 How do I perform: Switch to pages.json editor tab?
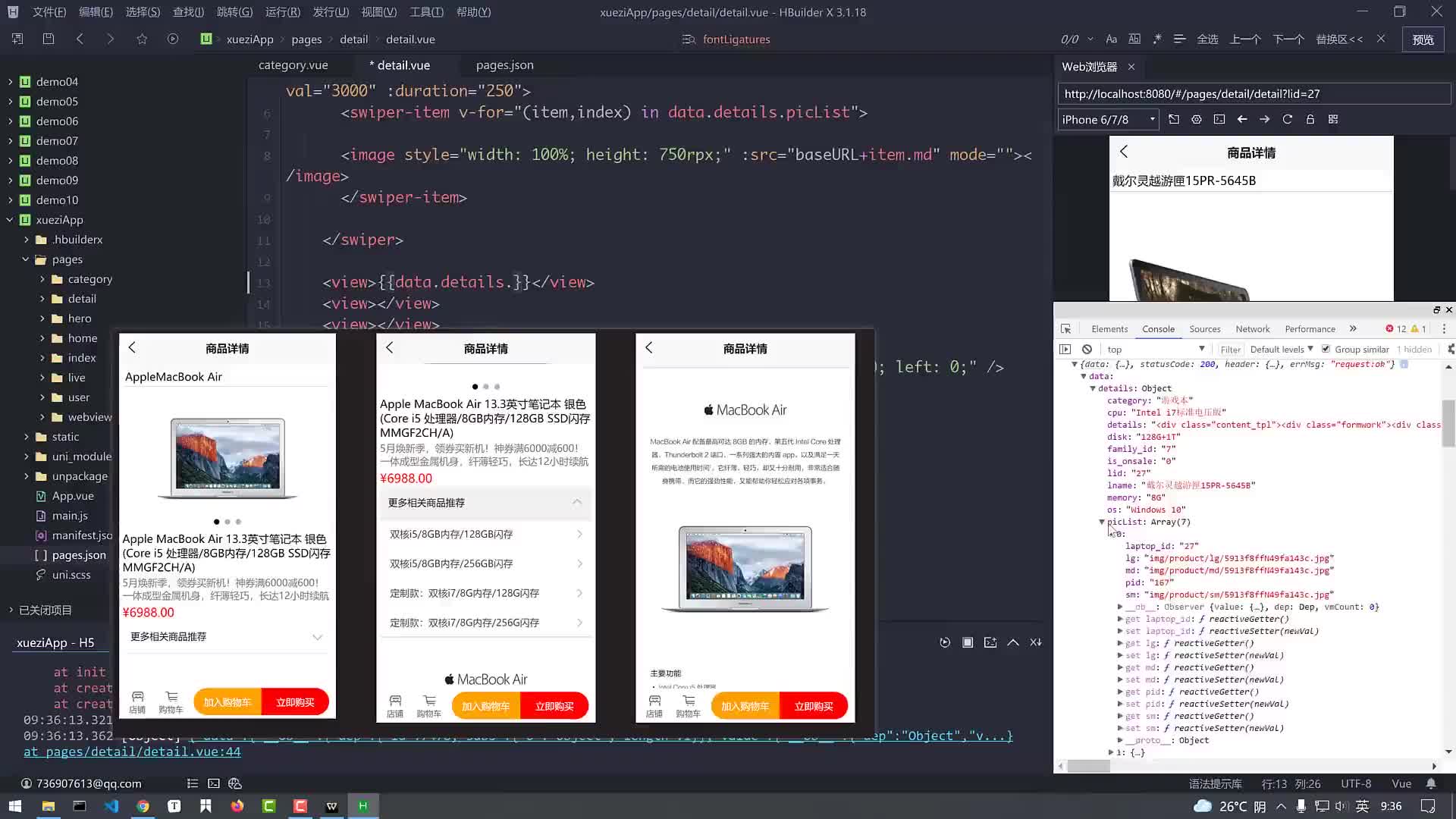point(504,65)
